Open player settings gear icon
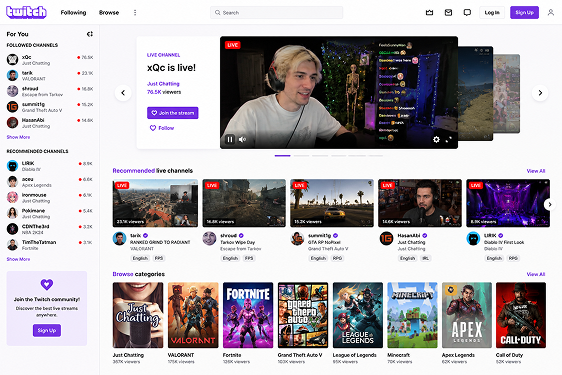 coord(436,139)
